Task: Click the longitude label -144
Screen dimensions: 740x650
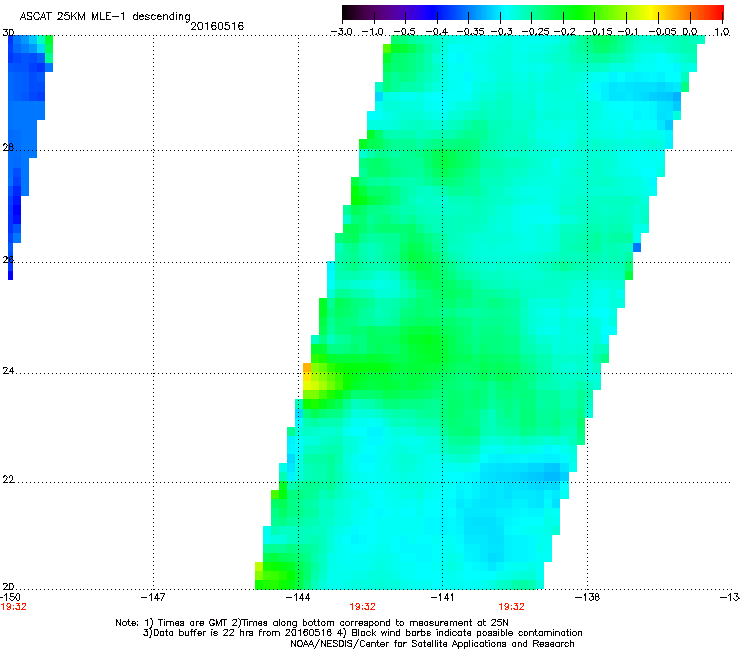Action: (298, 597)
